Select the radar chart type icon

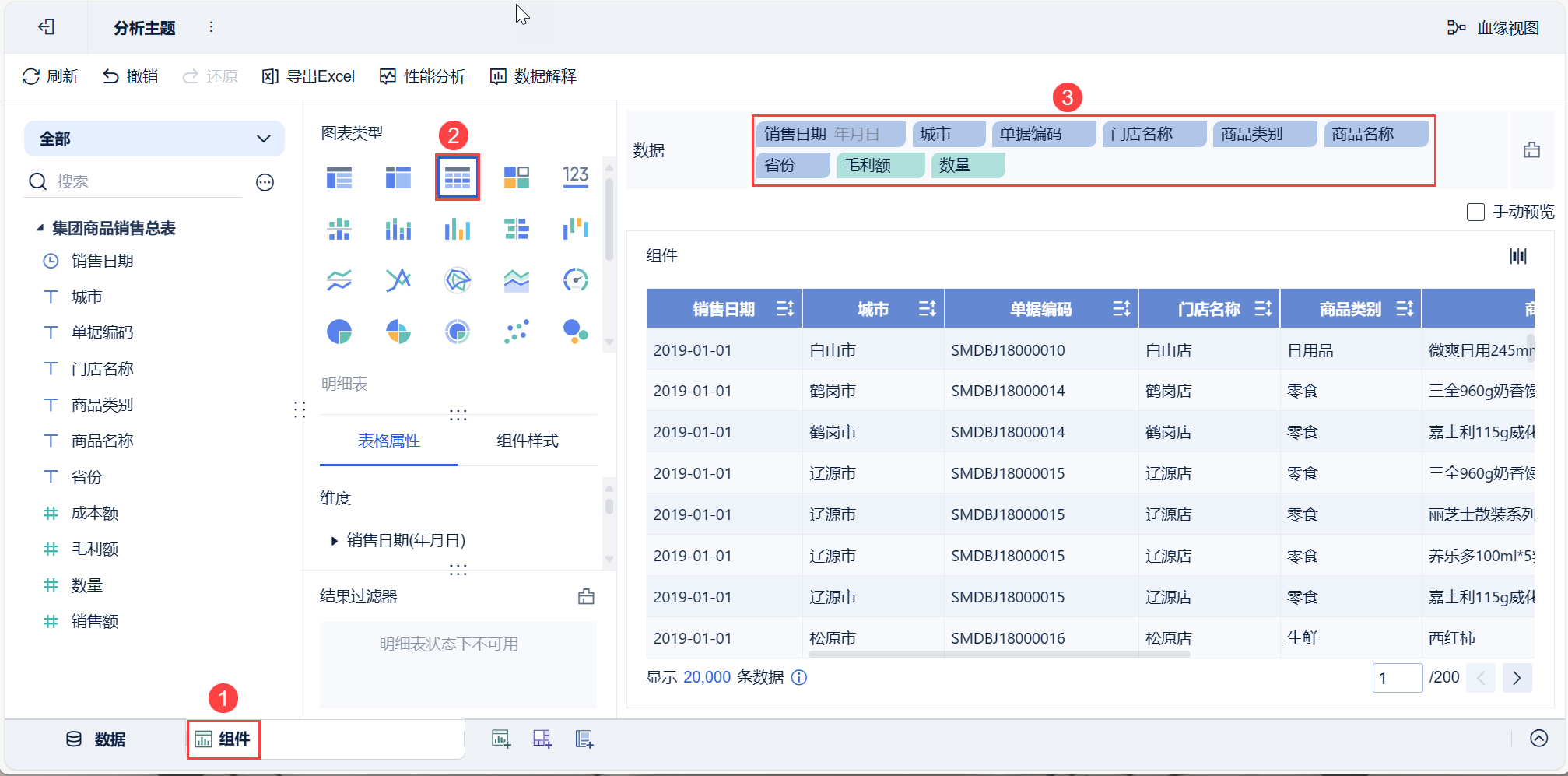point(458,280)
